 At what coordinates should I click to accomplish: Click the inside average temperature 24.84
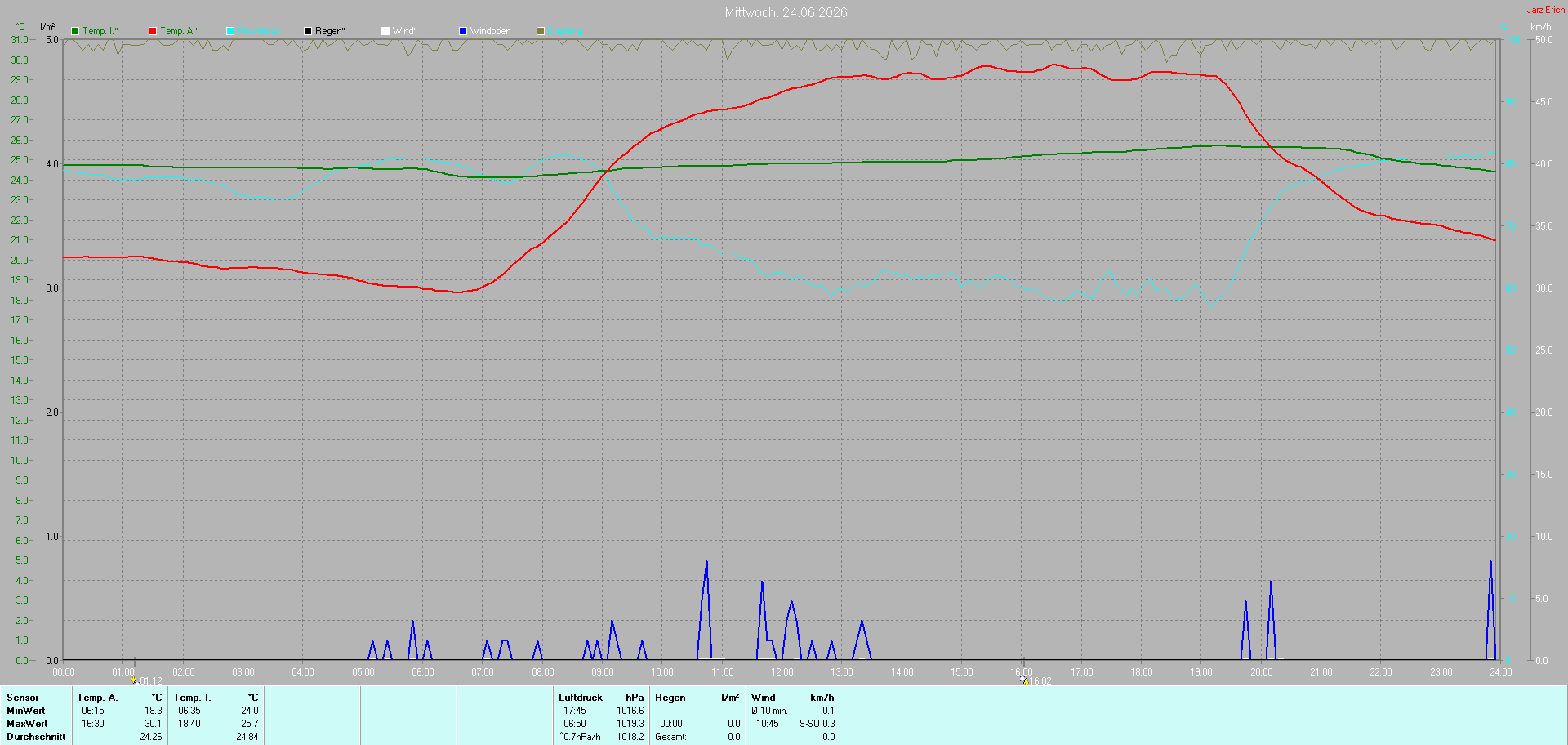click(247, 737)
